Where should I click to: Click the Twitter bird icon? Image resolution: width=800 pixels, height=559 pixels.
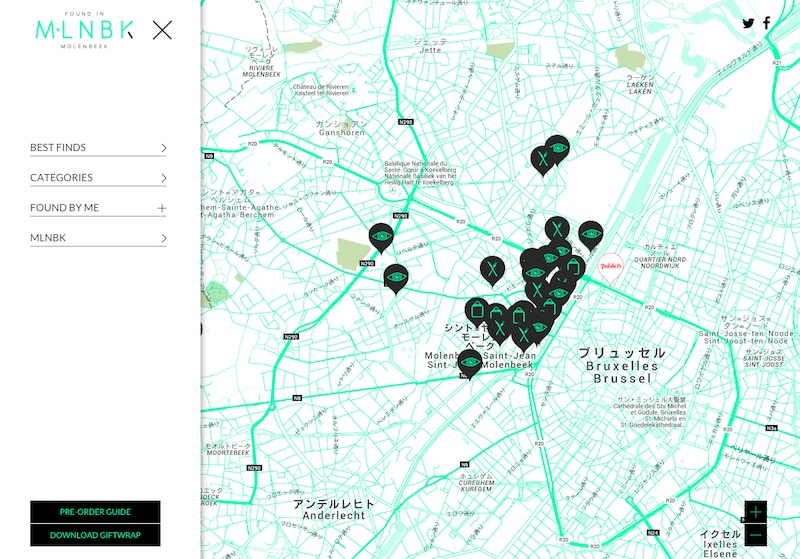click(749, 23)
